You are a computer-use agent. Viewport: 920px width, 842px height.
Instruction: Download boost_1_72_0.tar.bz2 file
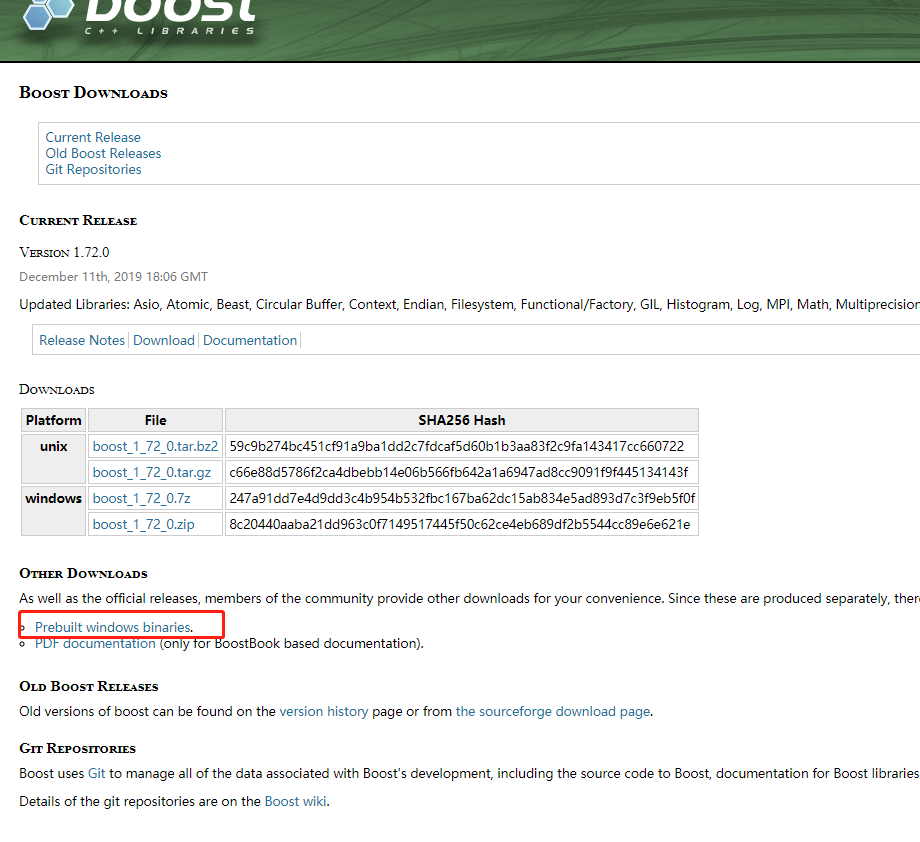(x=155, y=447)
